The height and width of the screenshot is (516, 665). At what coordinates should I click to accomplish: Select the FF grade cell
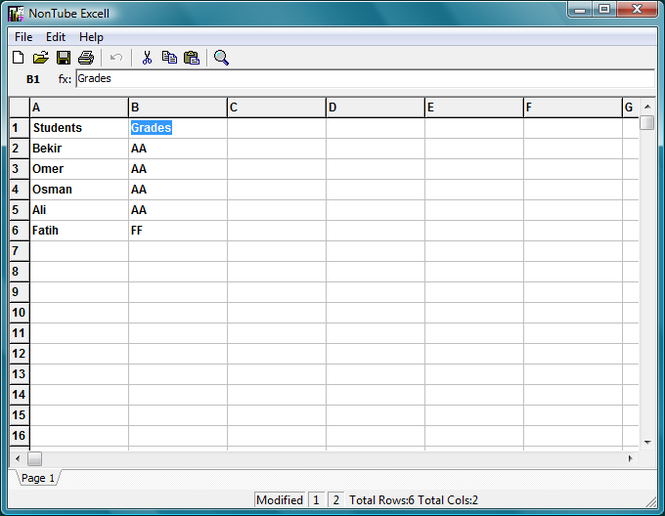pyautogui.click(x=178, y=231)
